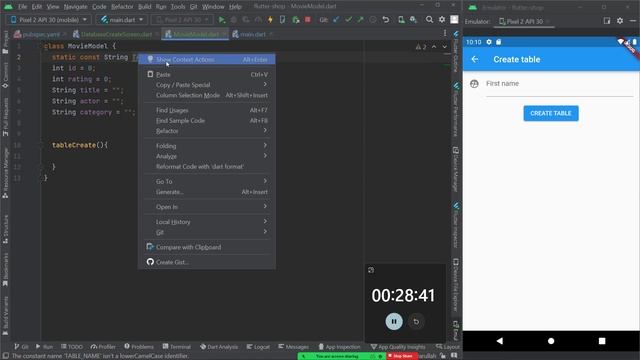Open the Build menu in menu bar
Image resolution: width=640 pixels, height=360 pixels.
click(144, 7)
